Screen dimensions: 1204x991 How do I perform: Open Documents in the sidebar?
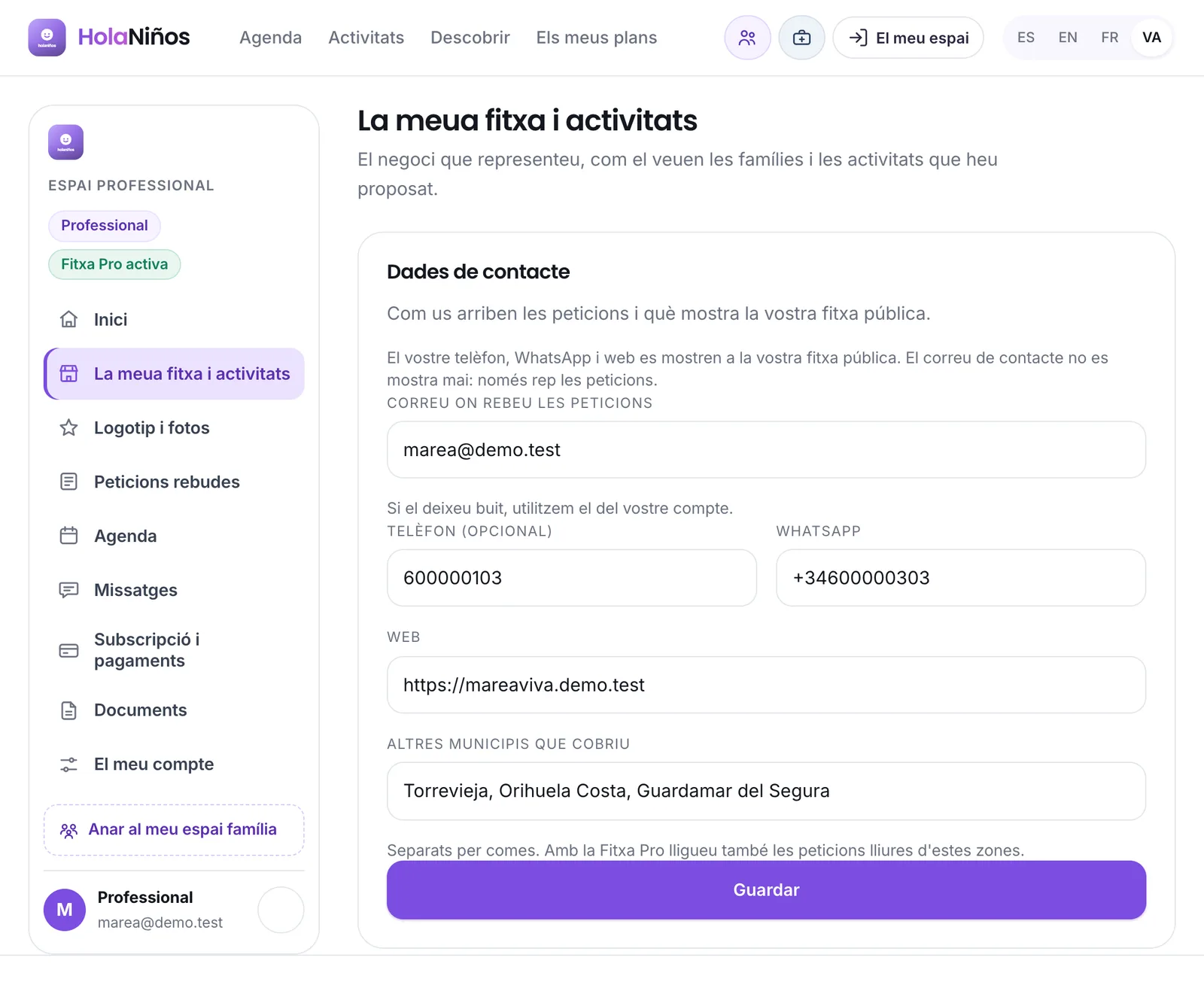[174, 710]
